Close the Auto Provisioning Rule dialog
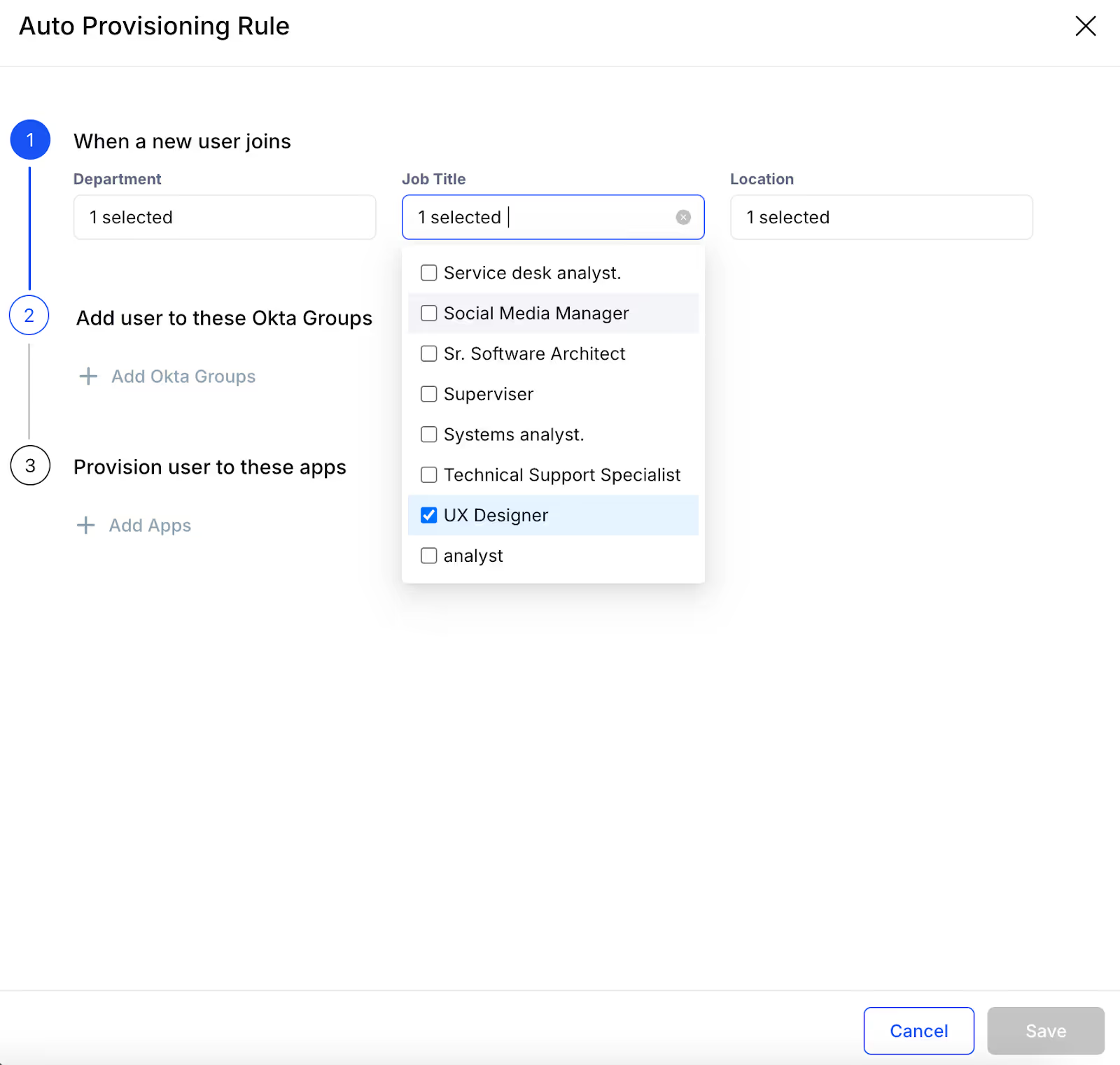Screen dimensions: 1120x1065 (x=1086, y=26)
